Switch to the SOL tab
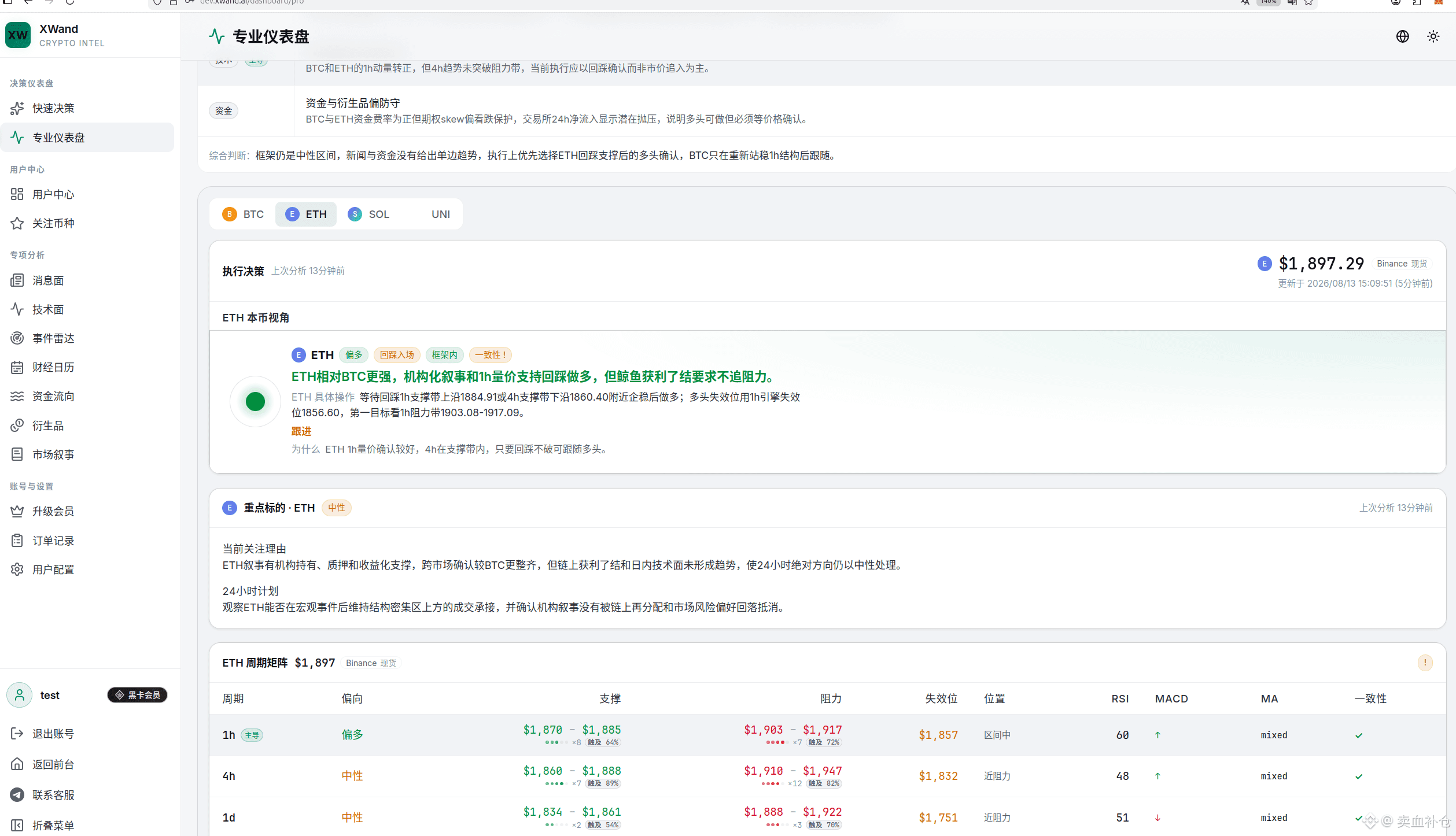1456x836 pixels. tap(368, 214)
